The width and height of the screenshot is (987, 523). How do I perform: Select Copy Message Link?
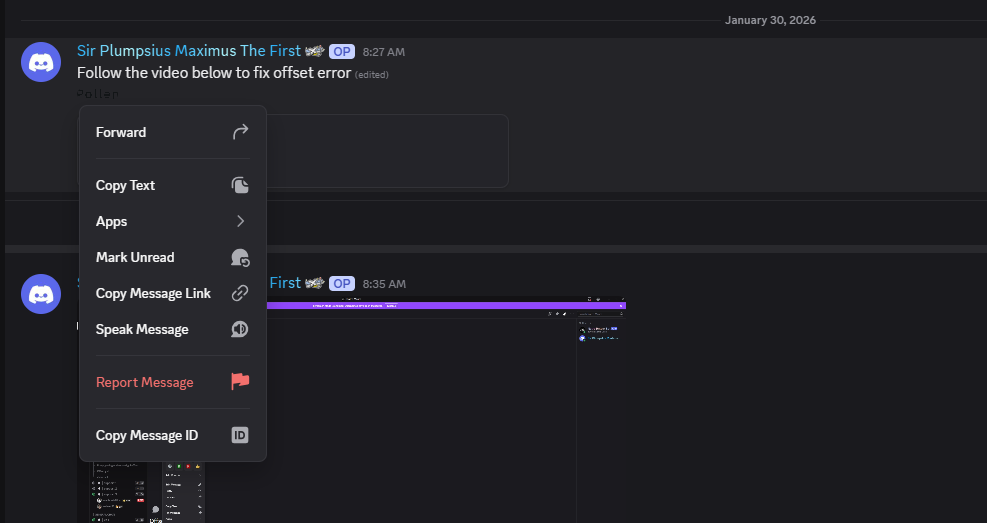click(x=172, y=293)
